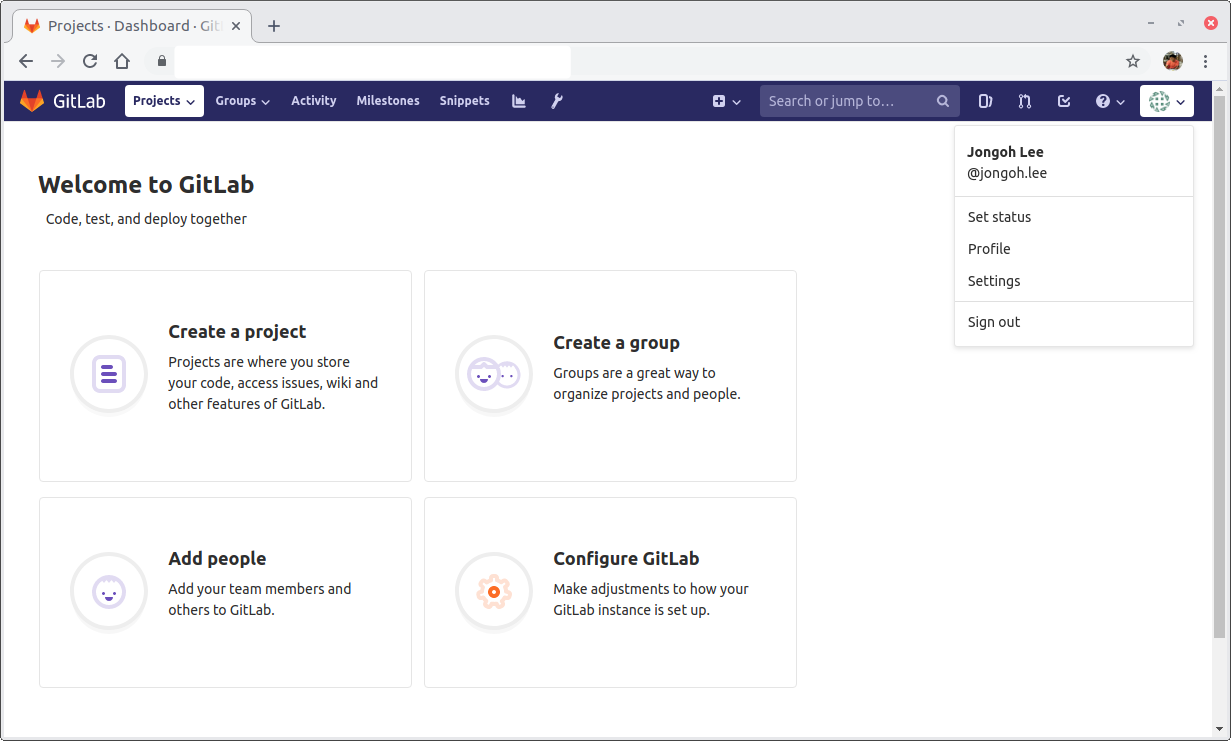The image size is (1231, 741).
Task: Click 'Code, test, and deploy together' text
Action: pyautogui.click(x=146, y=219)
